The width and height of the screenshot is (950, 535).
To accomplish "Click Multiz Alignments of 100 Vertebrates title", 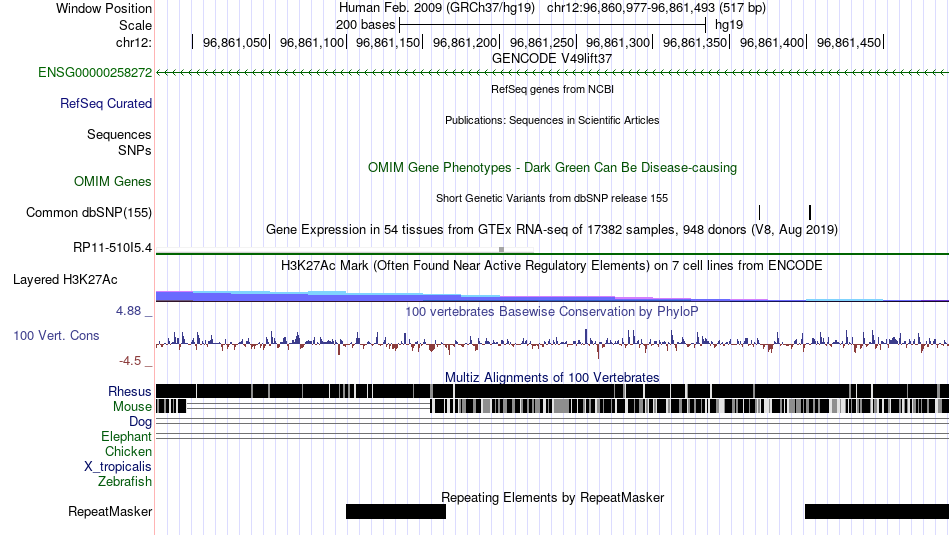I will click(x=552, y=377).
